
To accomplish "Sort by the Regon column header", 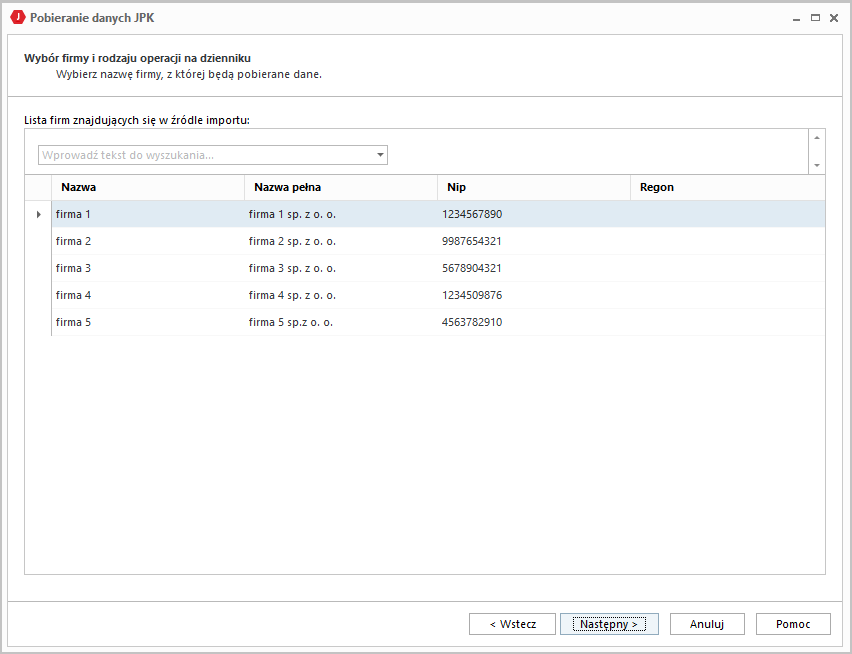I will [x=726, y=187].
